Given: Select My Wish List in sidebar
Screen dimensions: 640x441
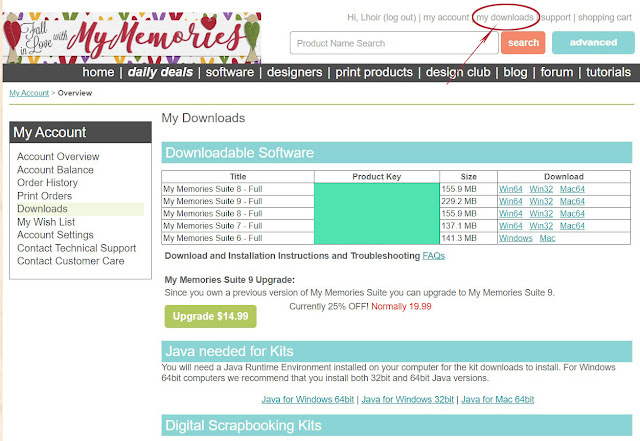Looking at the screenshot, I should click(x=46, y=222).
